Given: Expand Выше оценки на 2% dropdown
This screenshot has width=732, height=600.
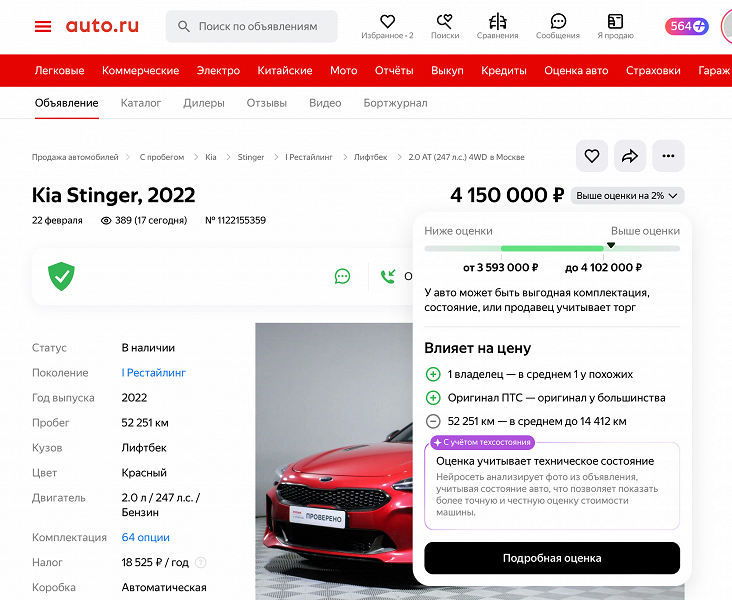Looking at the screenshot, I should (x=627, y=196).
